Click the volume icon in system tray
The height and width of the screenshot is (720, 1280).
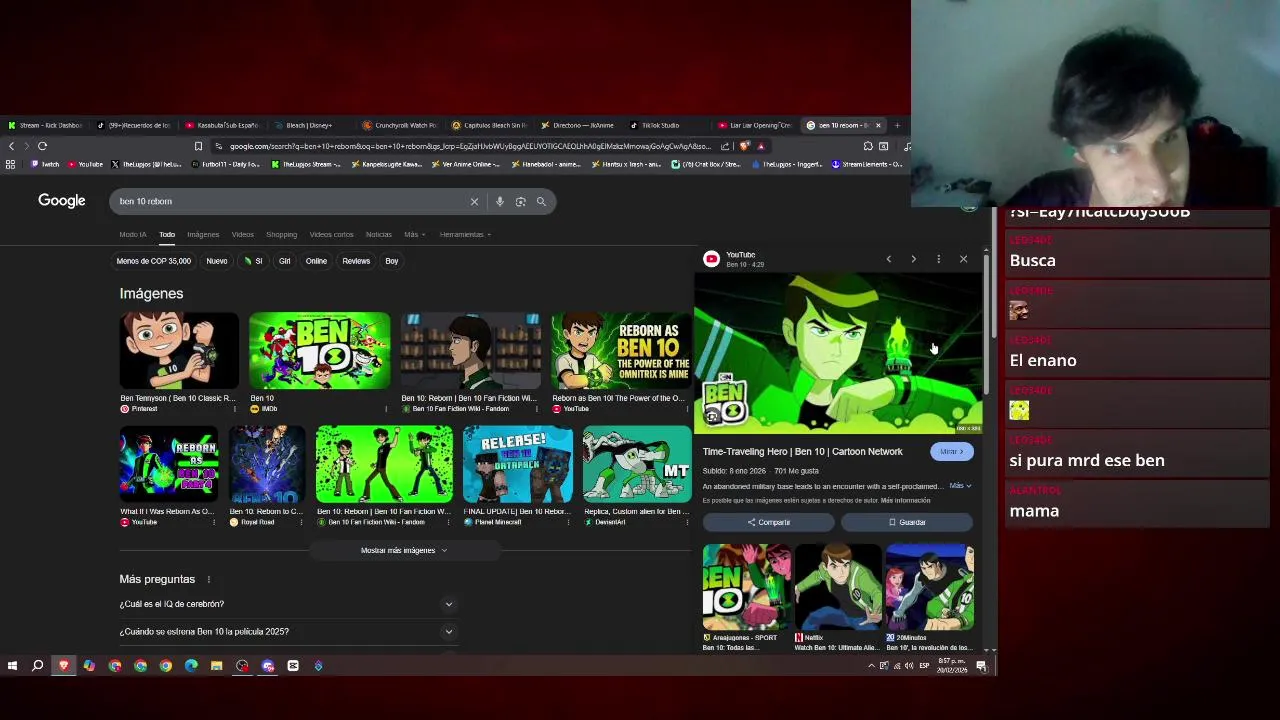pos(908,666)
